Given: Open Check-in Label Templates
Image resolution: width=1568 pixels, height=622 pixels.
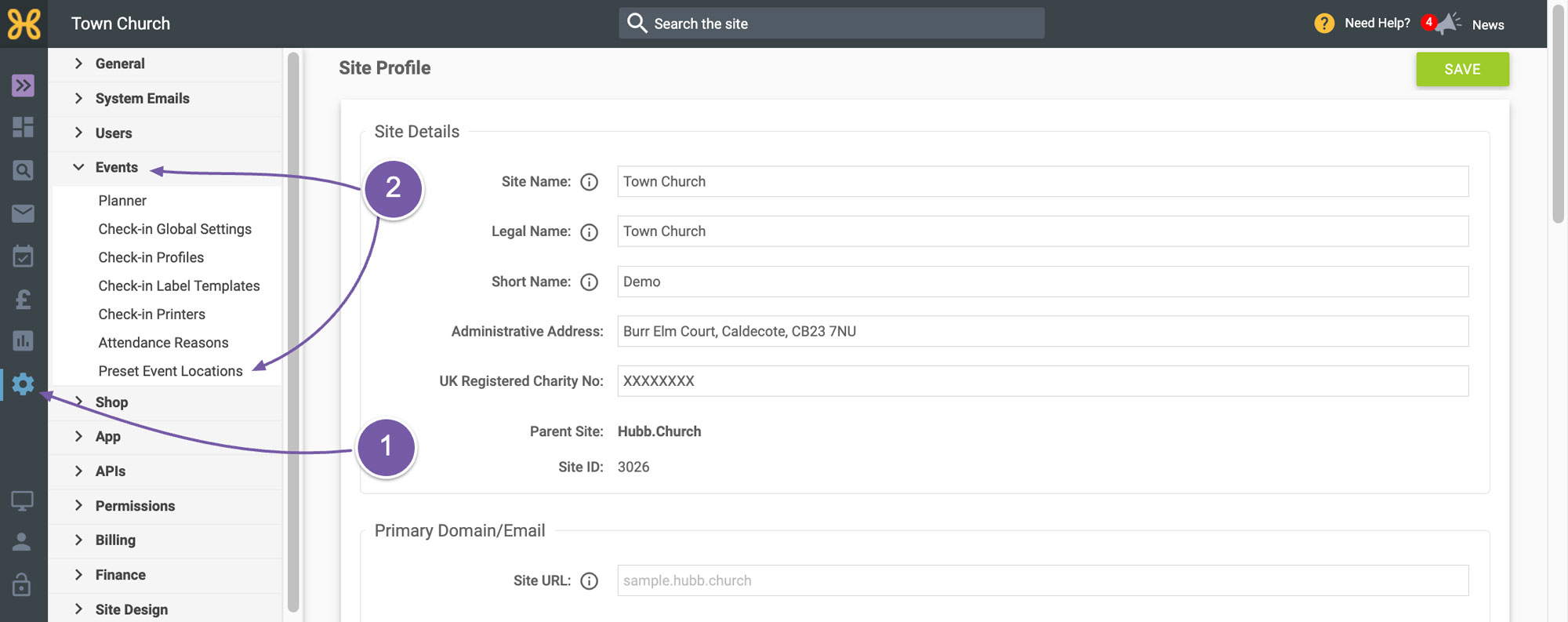Looking at the screenshot, I should click(179, 286).
